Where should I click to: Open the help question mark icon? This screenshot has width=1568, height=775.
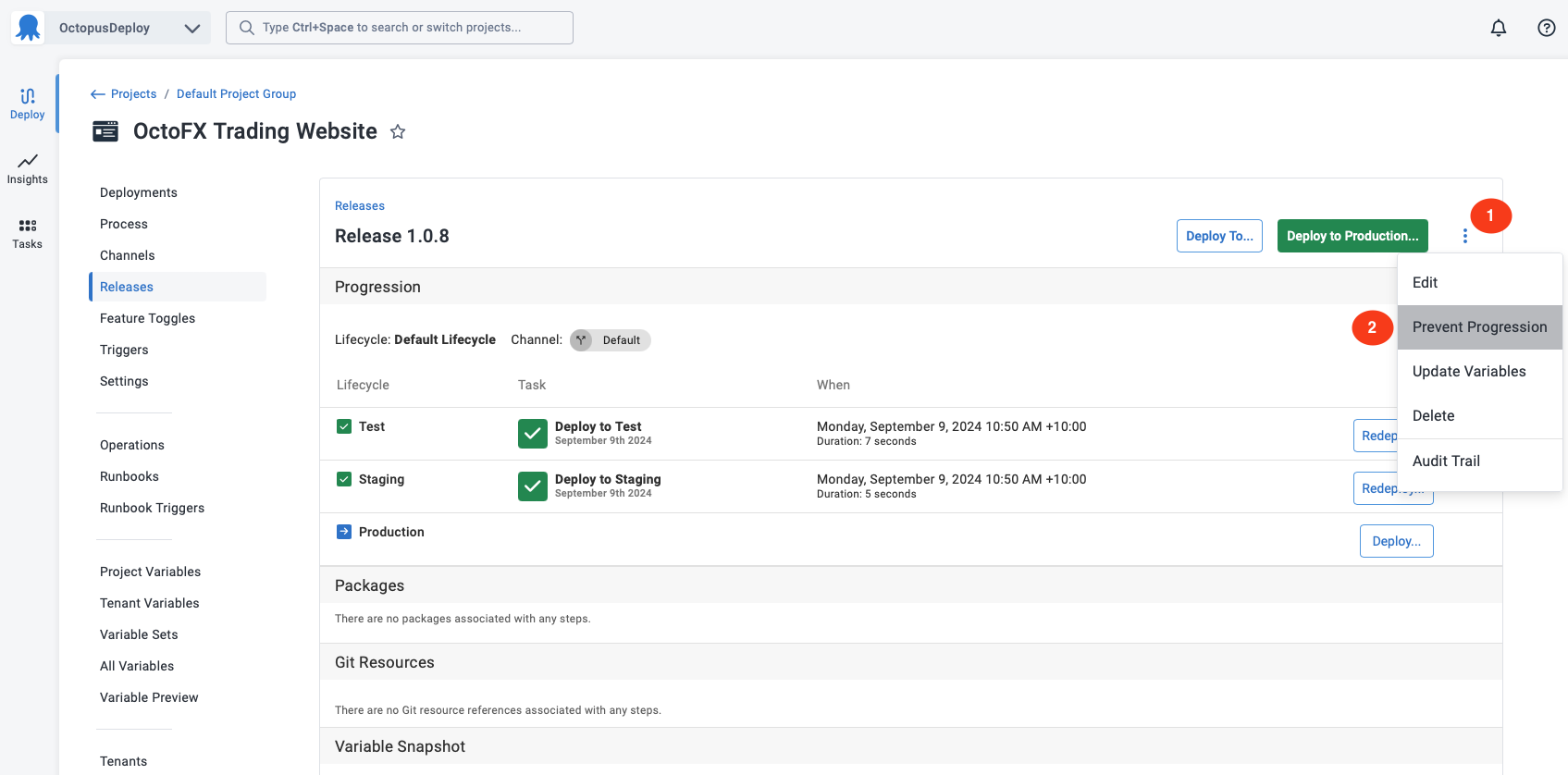coord(1546,28)
